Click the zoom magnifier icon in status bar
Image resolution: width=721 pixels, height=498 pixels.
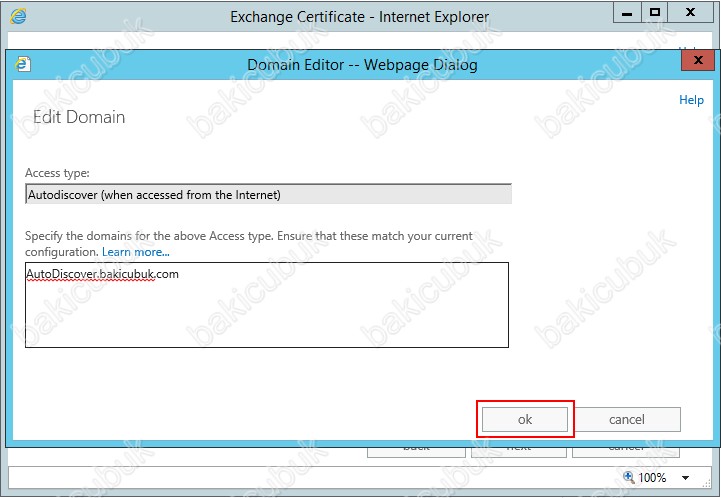tap(628, 476)
